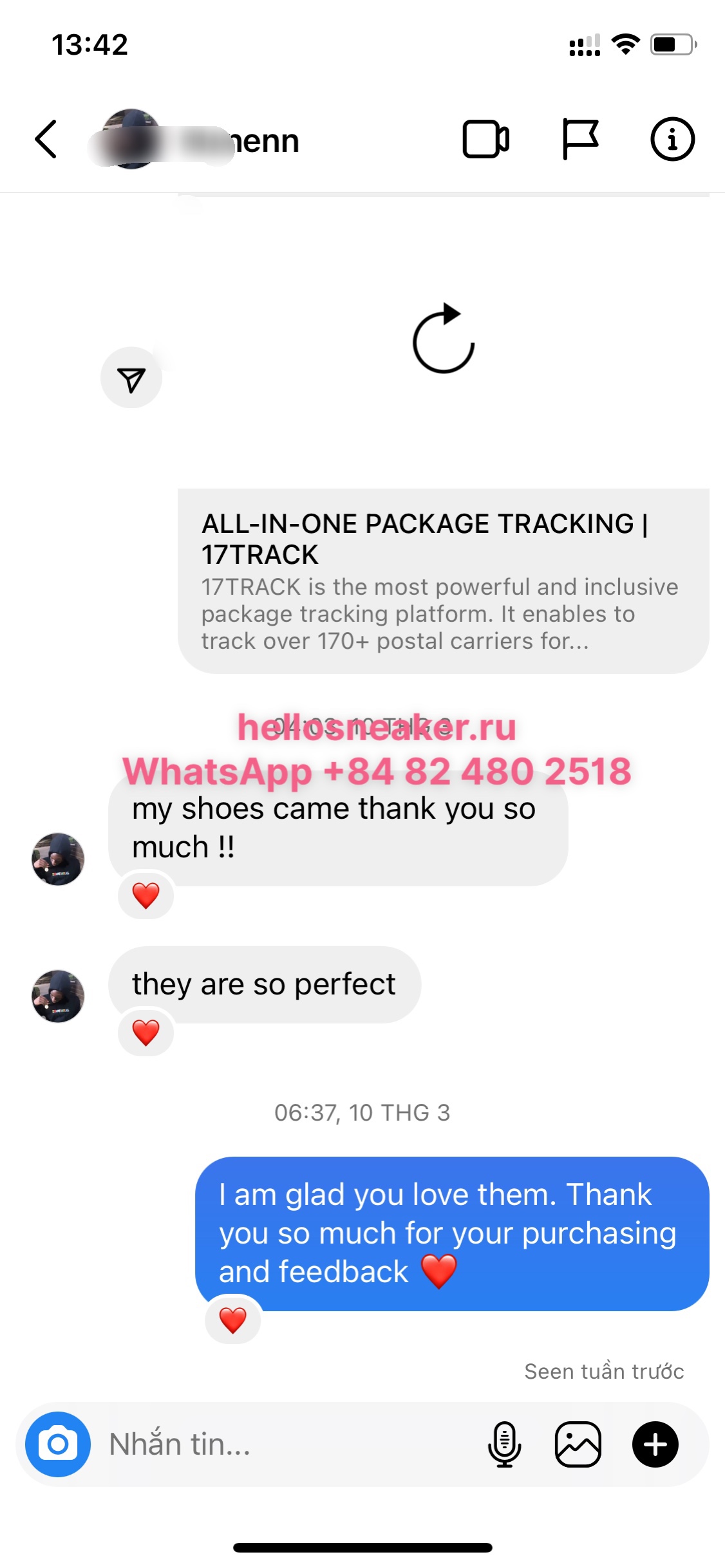725x1568 pixels.
Task: Tap the heart reaction under 'they are so perfect'
Action: pos(146,1032)
